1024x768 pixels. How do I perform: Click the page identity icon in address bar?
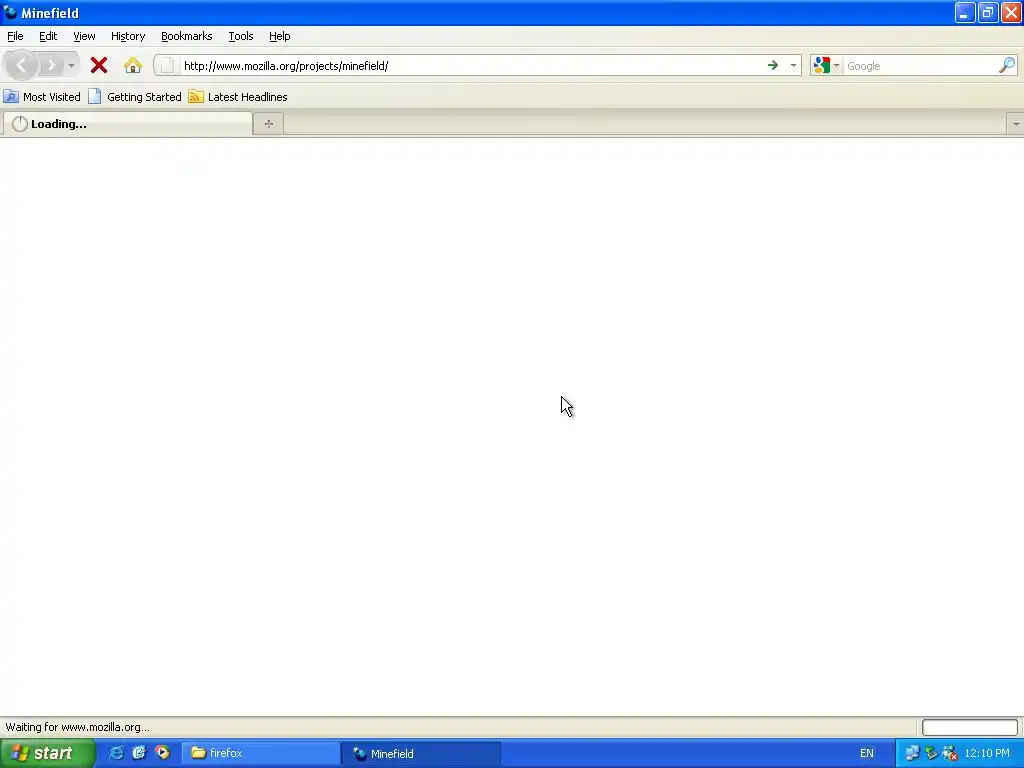point(168,65)
